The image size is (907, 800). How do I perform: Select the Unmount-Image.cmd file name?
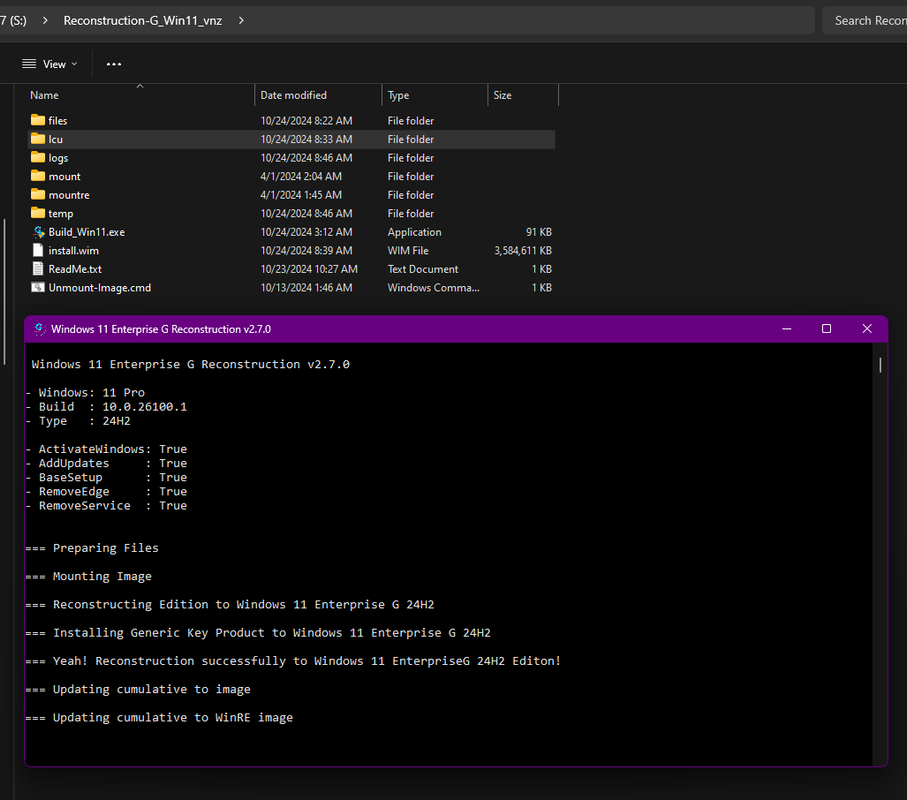[99, 287]
